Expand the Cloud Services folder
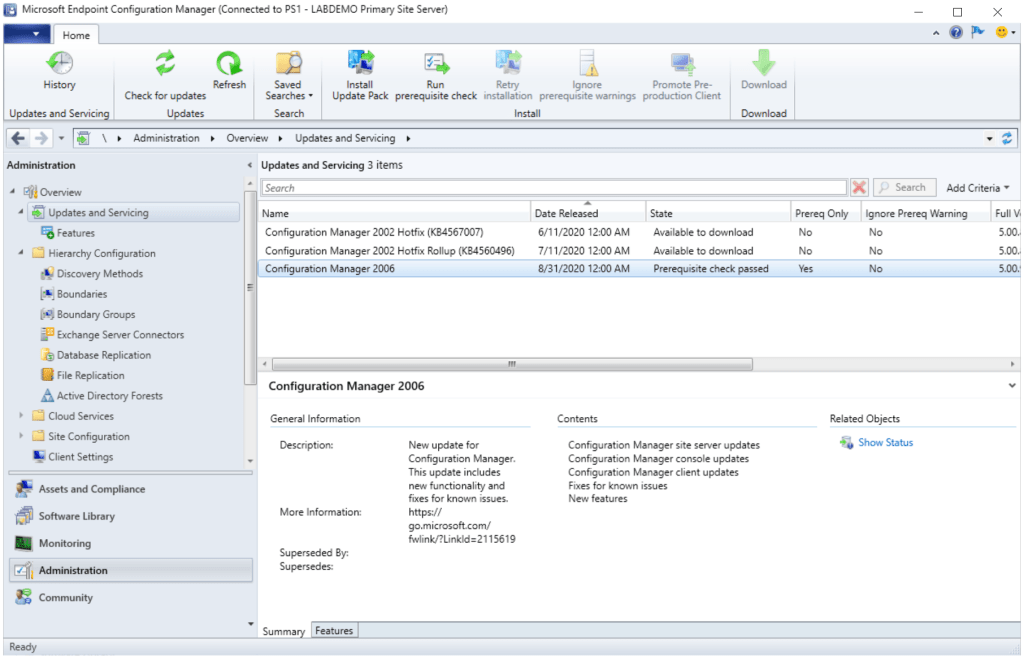 (22, 416)
